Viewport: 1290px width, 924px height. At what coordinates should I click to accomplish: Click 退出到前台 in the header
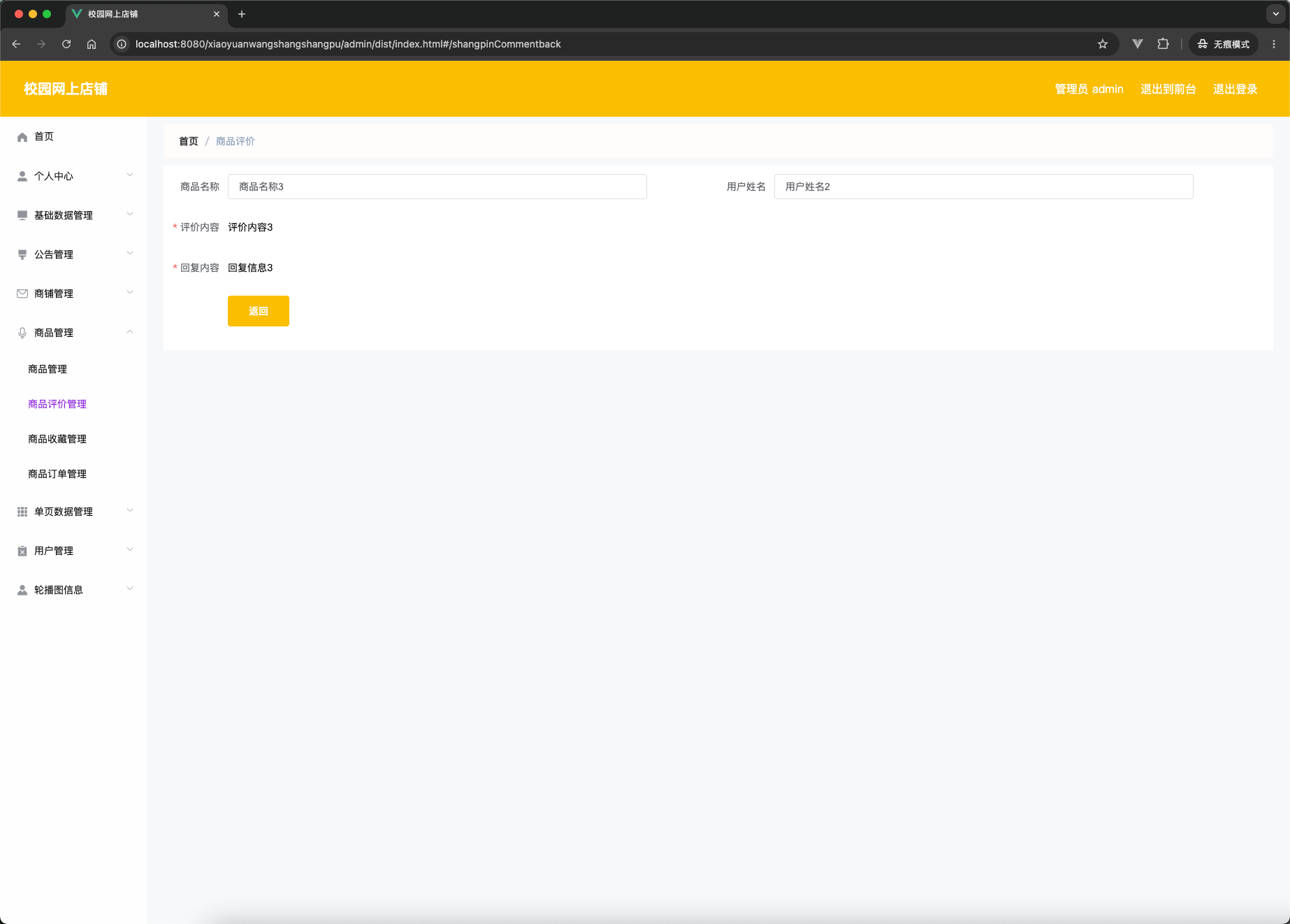pos(1168,89)
